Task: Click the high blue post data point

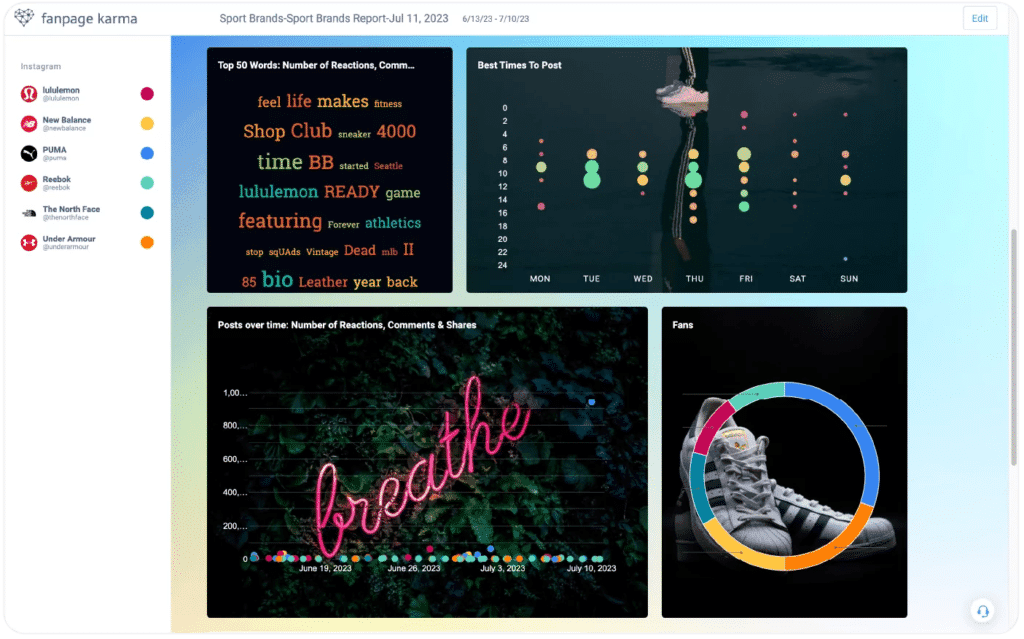Action: pyautogui.click(x=591, y=402)
